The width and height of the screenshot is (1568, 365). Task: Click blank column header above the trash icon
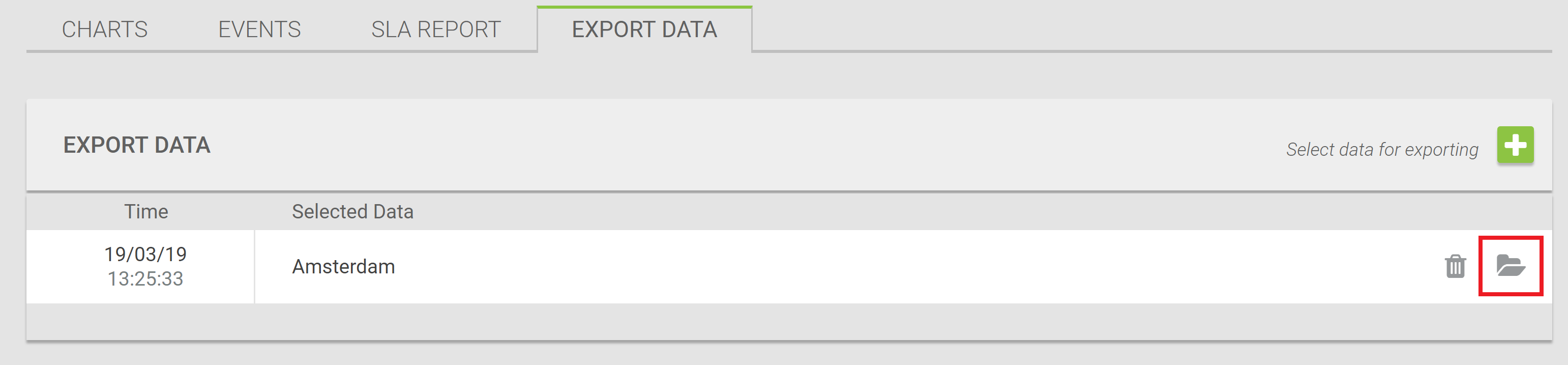tap(1456, 211)
